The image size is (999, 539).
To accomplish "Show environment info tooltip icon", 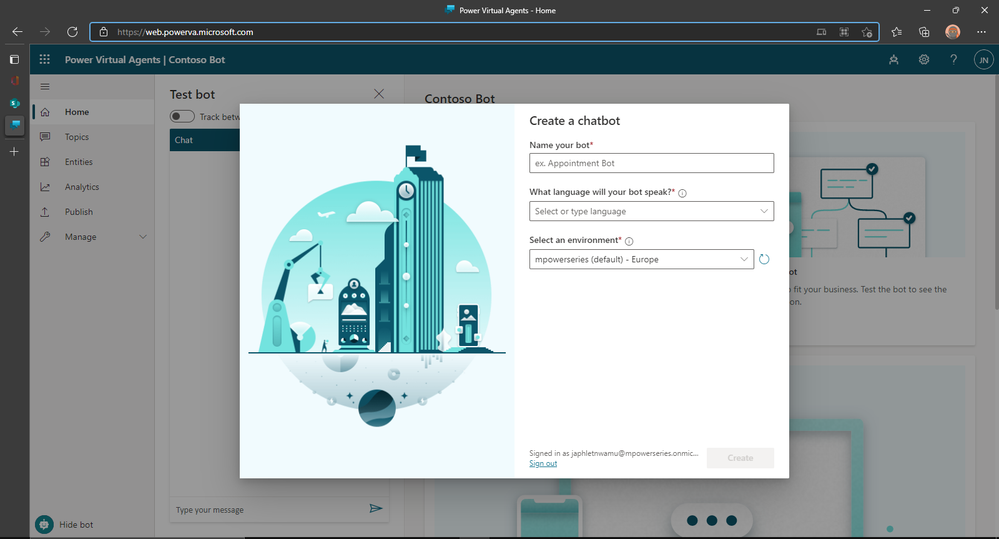I will pyautogui.click(x=629, y=241).
